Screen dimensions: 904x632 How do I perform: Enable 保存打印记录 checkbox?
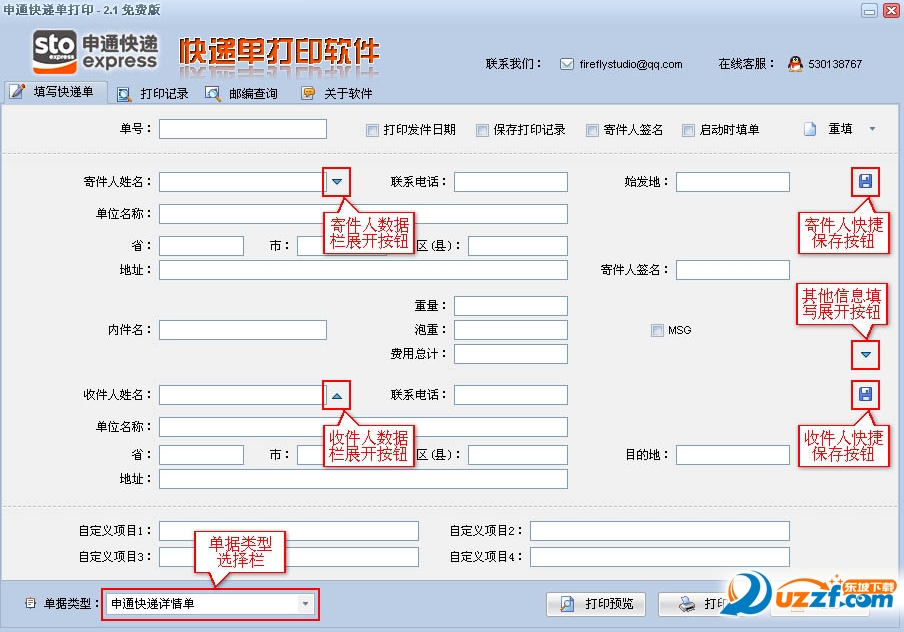point(482,130)
